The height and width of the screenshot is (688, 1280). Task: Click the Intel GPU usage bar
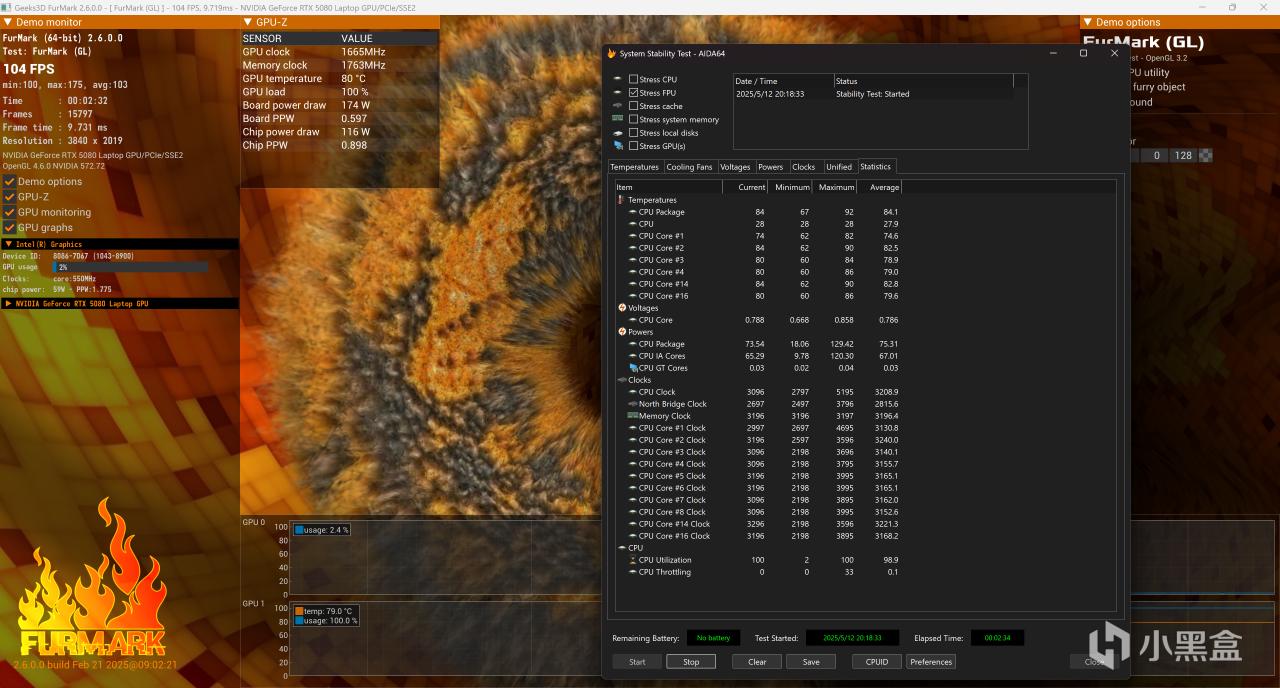(130, 267)
